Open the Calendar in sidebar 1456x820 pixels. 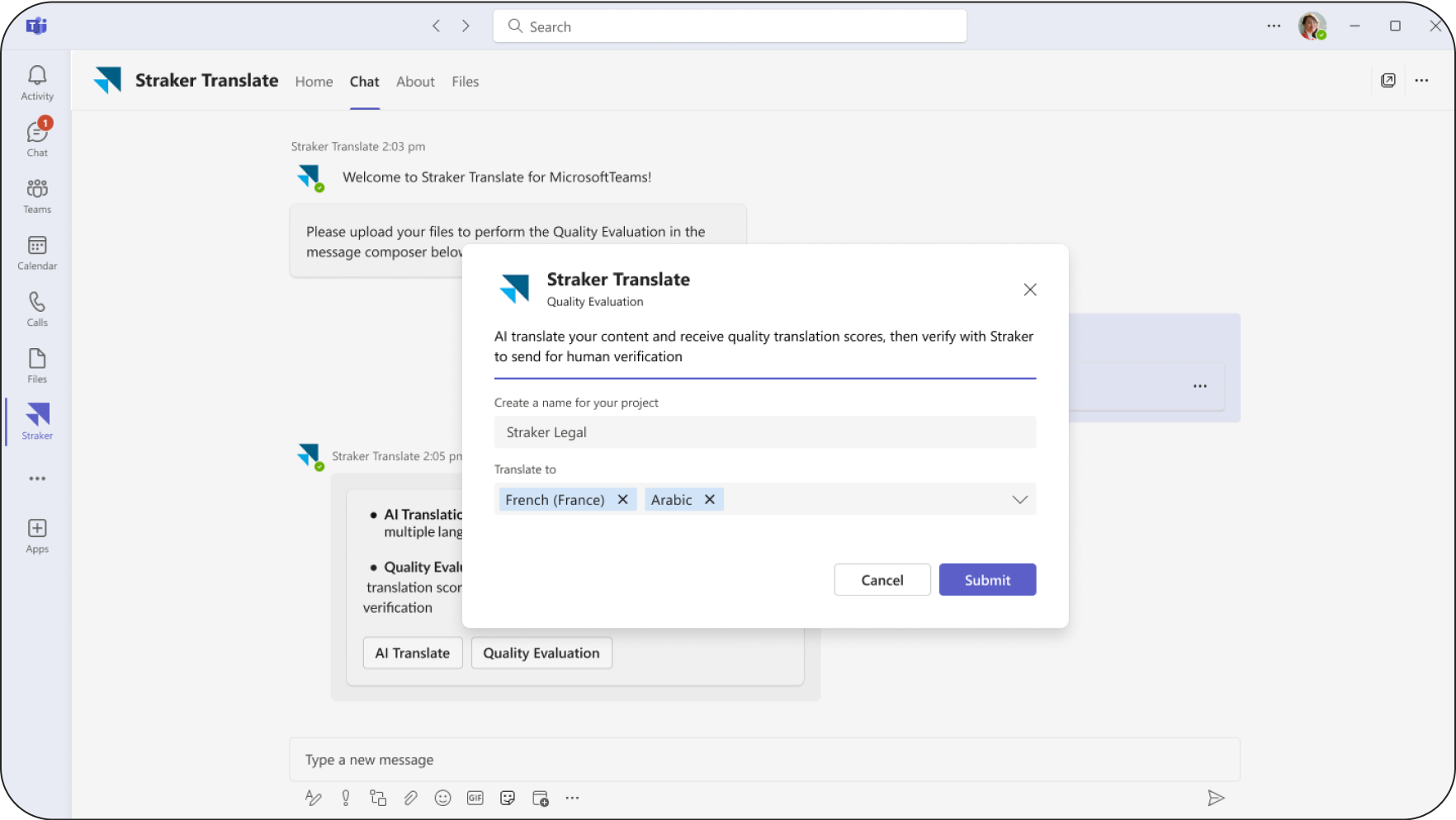pos(37,253)
